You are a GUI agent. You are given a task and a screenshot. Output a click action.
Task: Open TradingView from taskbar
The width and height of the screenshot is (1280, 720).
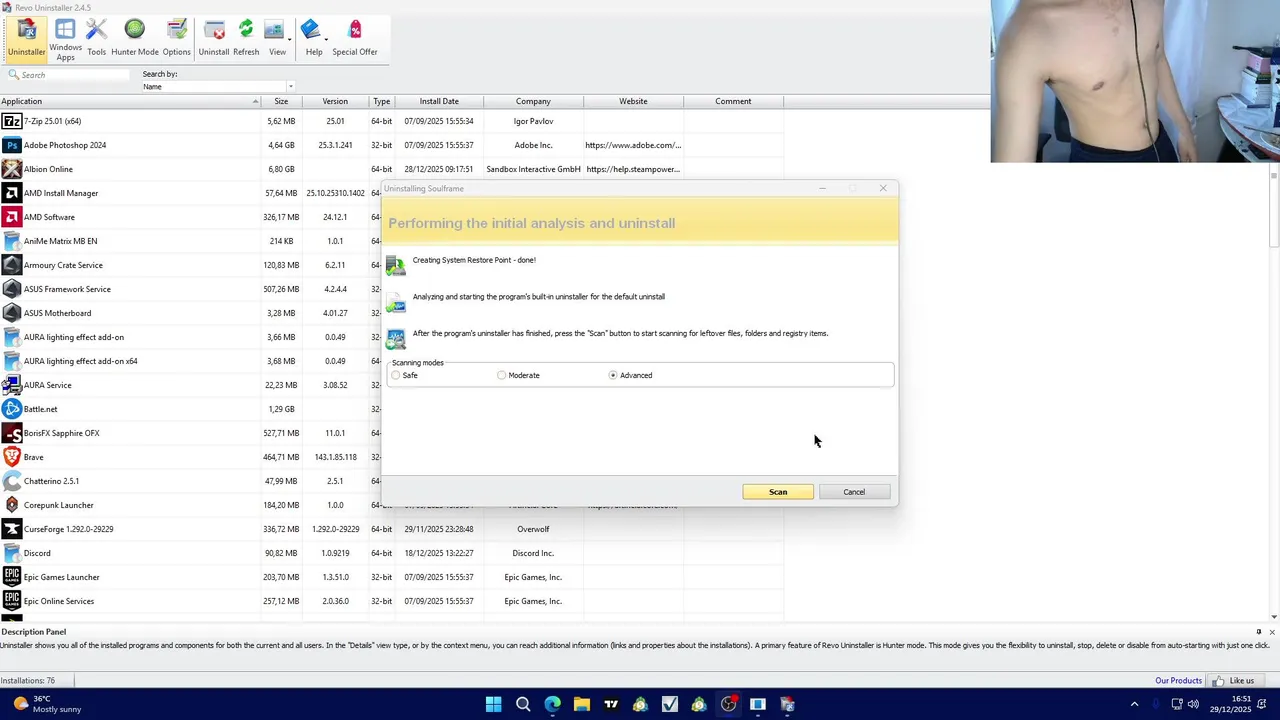[x=611, y=705]
